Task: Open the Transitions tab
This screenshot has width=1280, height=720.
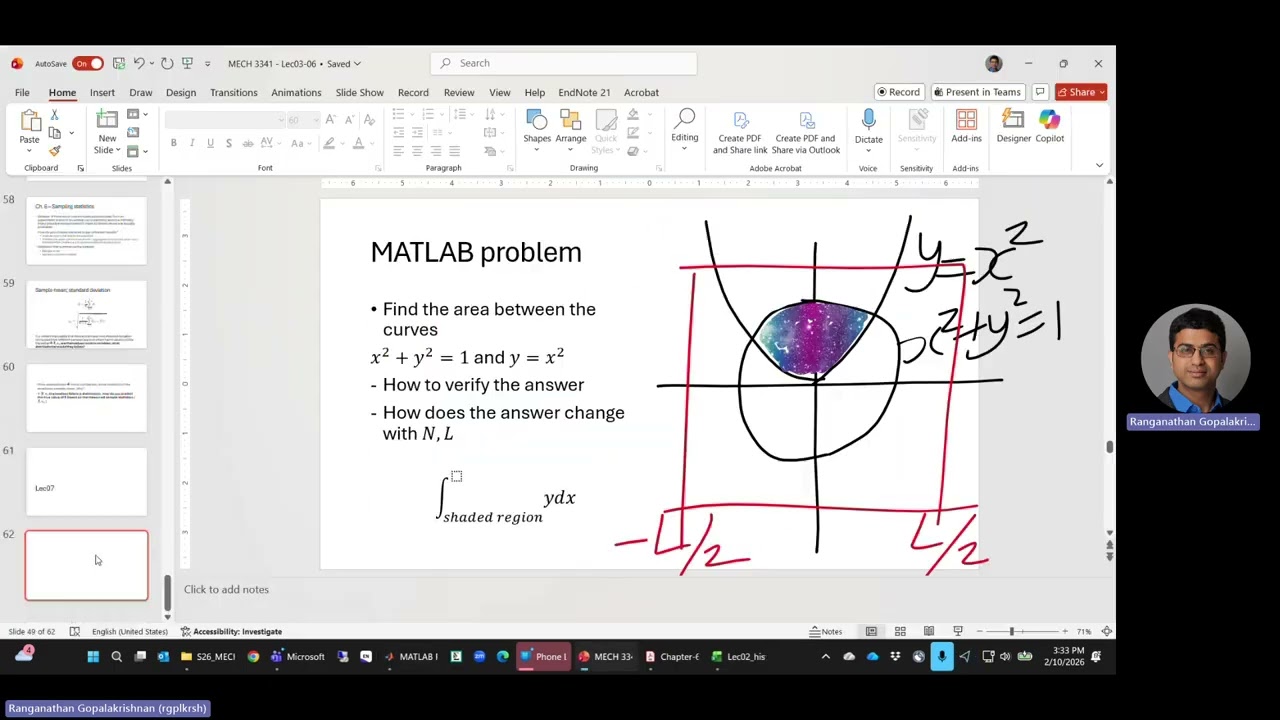Action: click(234, 92)
